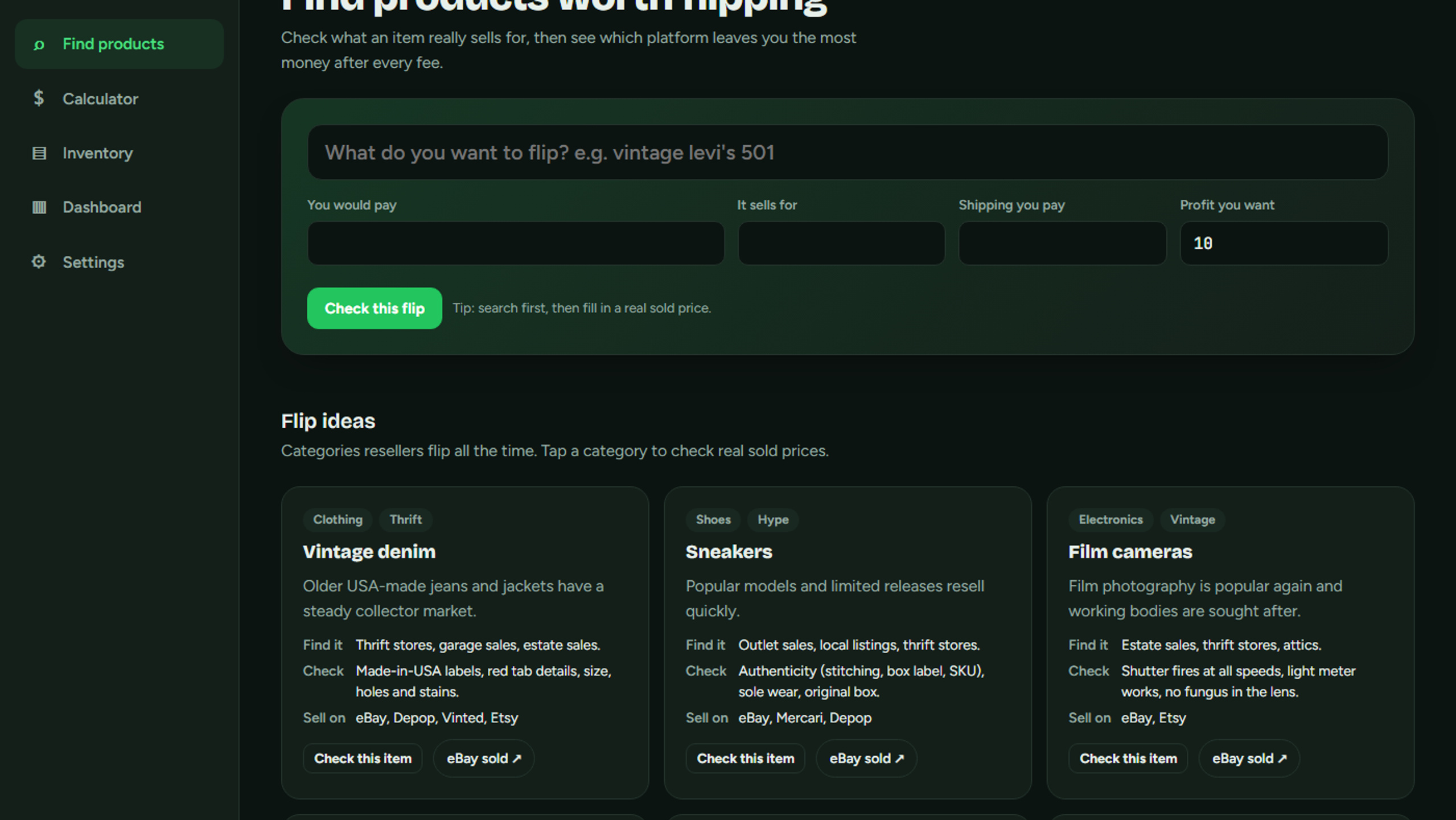Check this item on Film cameras card

click(x=1128, y=758)
